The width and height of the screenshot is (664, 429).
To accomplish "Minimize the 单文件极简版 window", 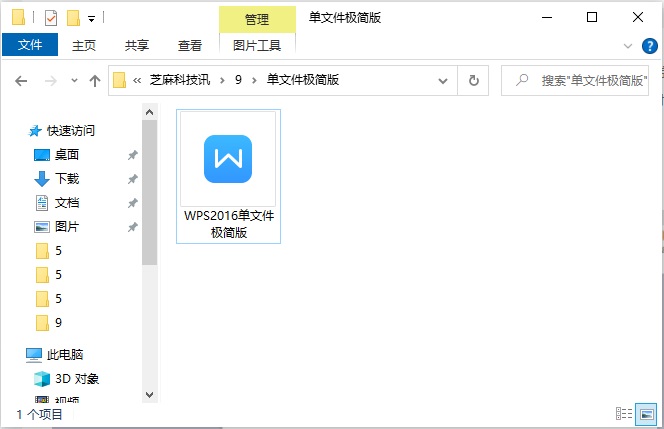I will click(547, 17).
